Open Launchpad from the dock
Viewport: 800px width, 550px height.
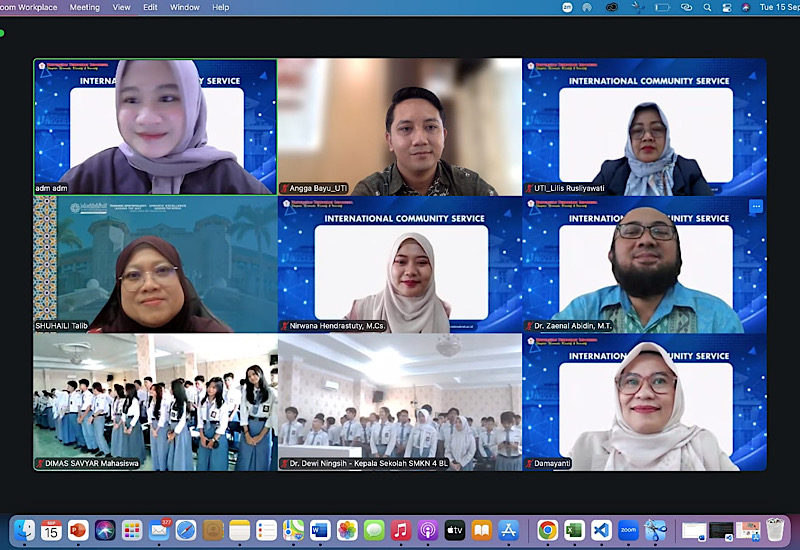[x=132, y=531]
